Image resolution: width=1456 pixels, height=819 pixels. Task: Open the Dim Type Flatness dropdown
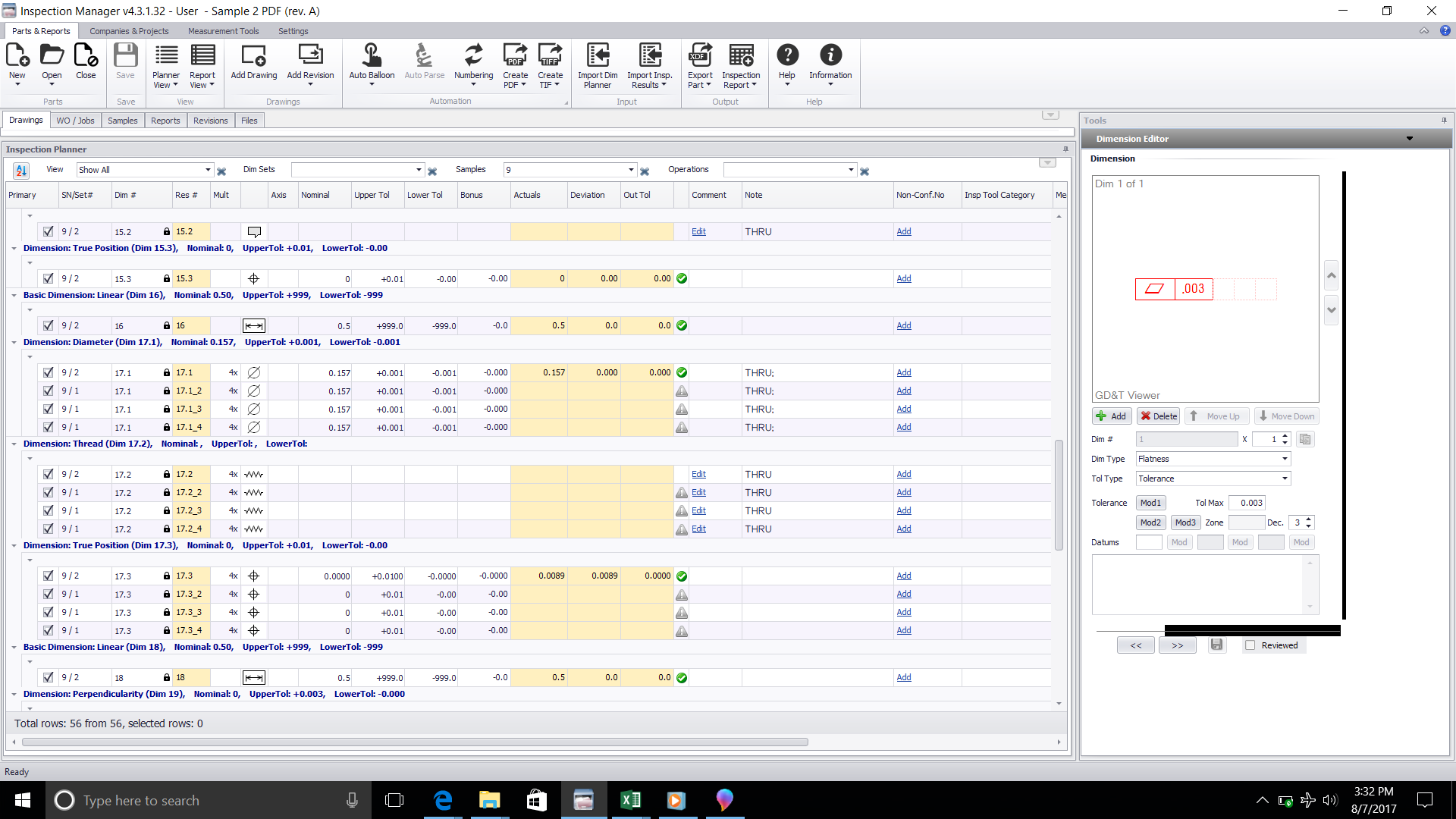pos(1285,459)
